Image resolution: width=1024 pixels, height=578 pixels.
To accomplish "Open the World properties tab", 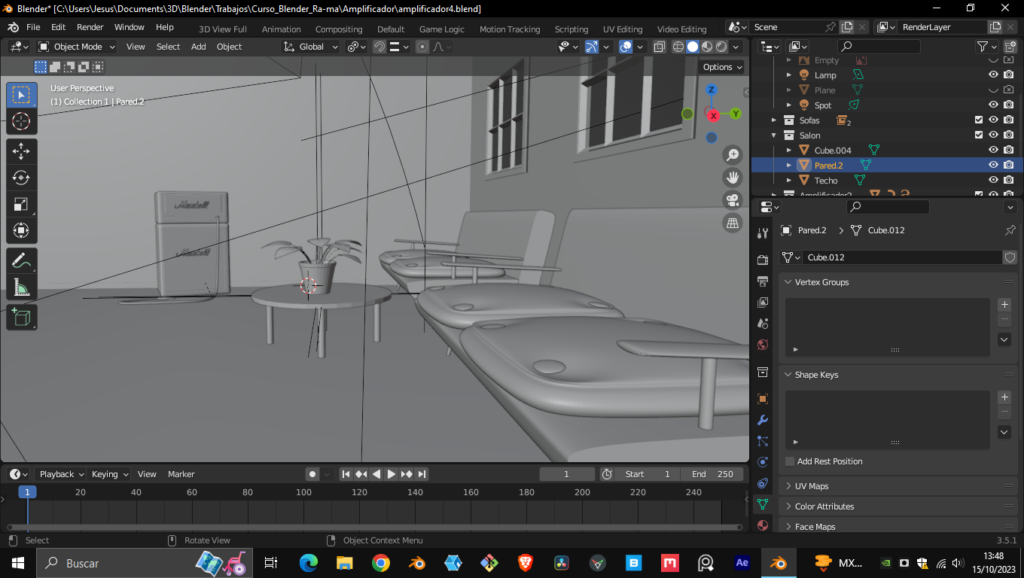I will (762, 345).
